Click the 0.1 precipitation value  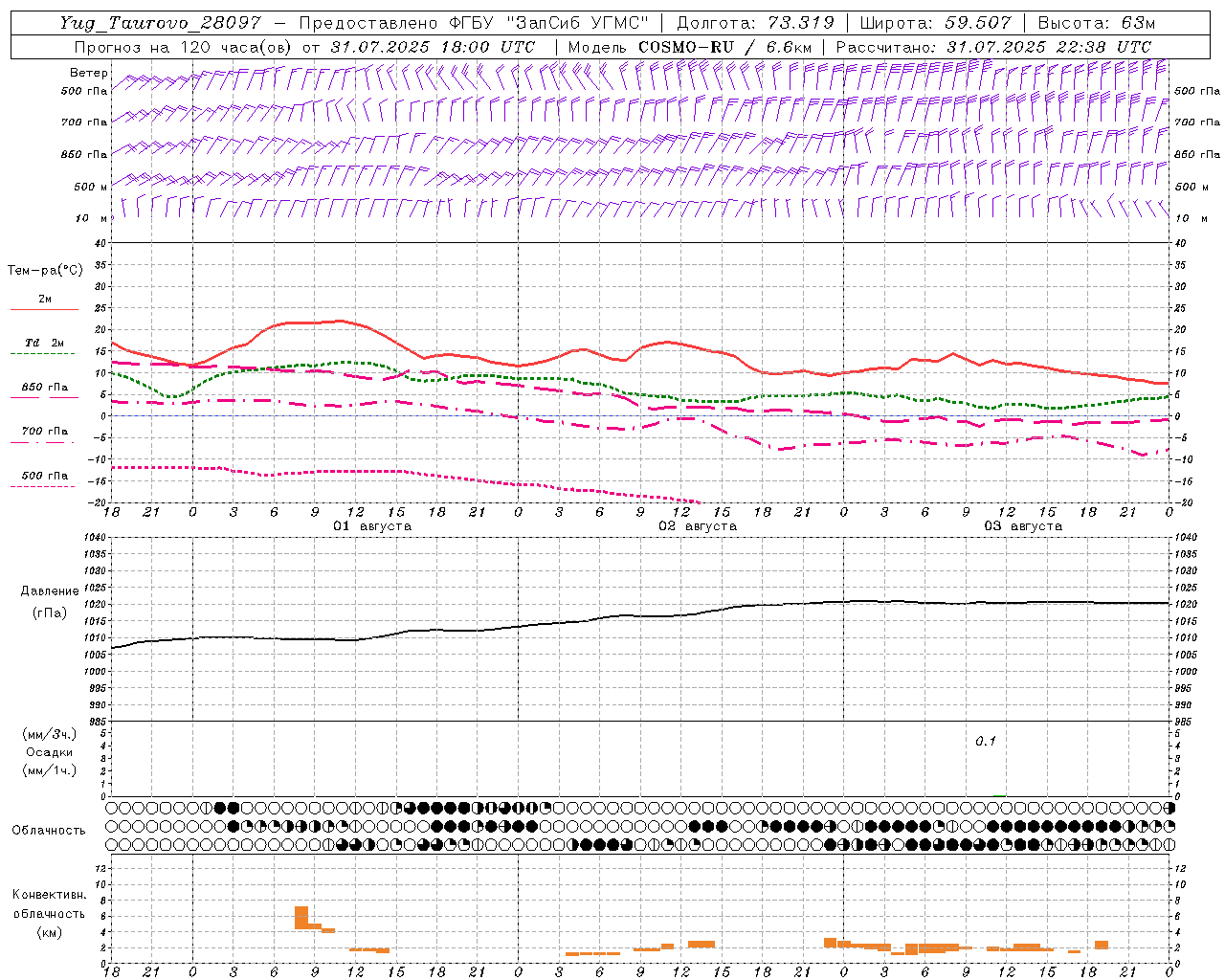click(x=986, y=741)
